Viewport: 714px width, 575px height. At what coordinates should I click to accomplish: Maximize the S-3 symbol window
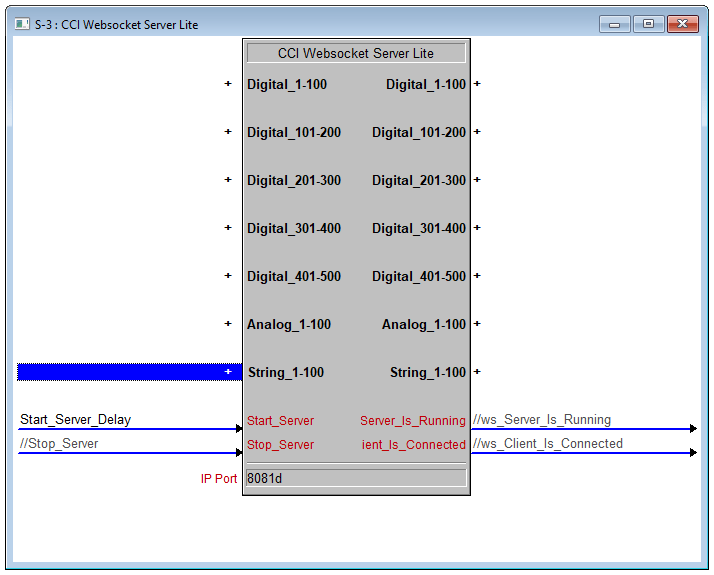pyautogui.click(x=649, y=24)
